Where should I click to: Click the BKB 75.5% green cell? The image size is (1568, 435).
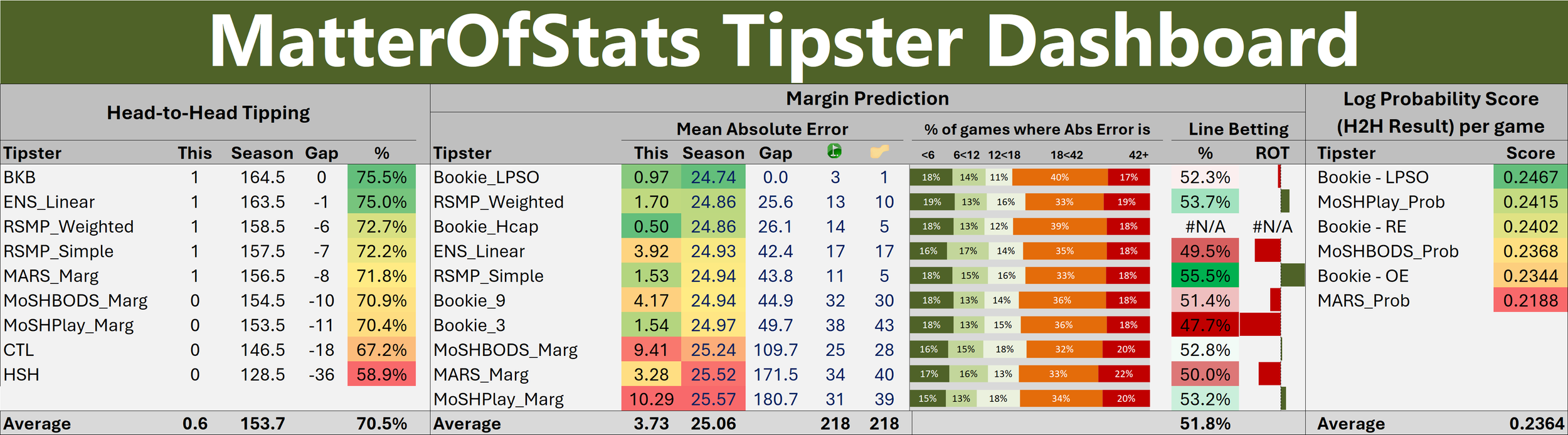tap(381, 177)
